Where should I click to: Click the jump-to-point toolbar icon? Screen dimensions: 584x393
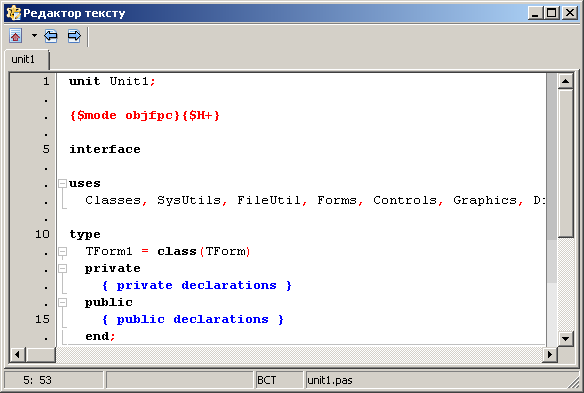16,36
